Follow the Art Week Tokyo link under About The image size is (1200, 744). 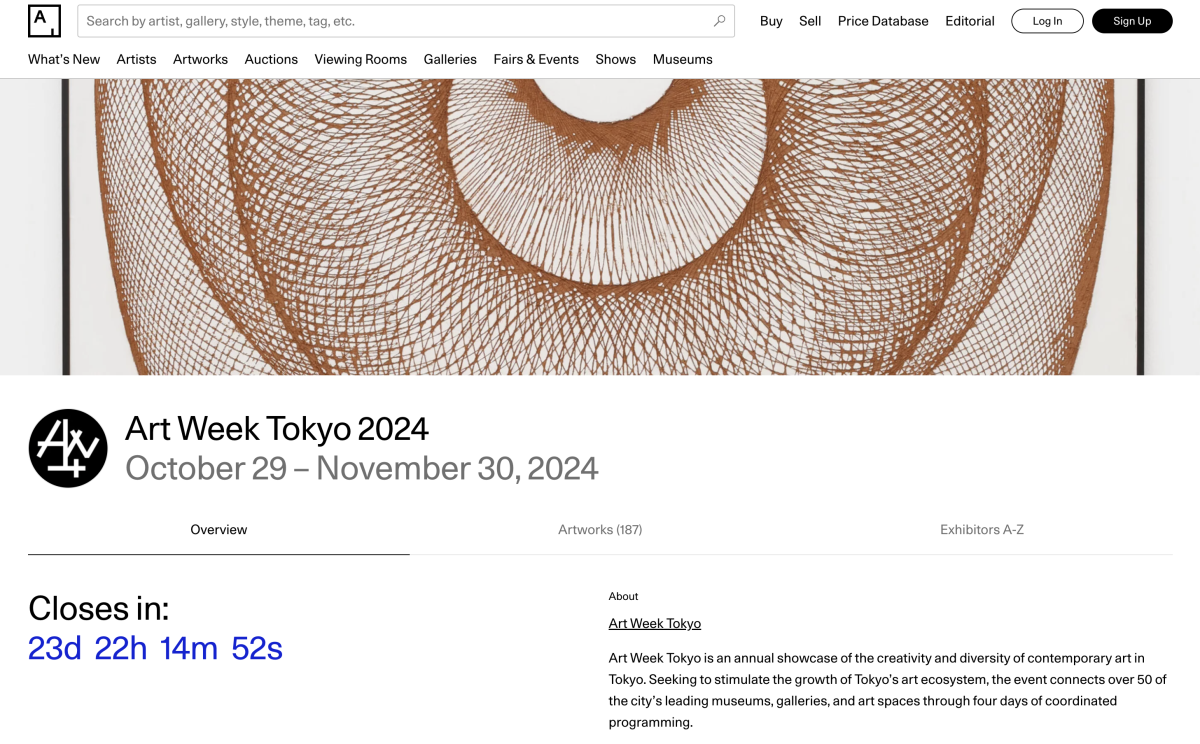point(654,624)
